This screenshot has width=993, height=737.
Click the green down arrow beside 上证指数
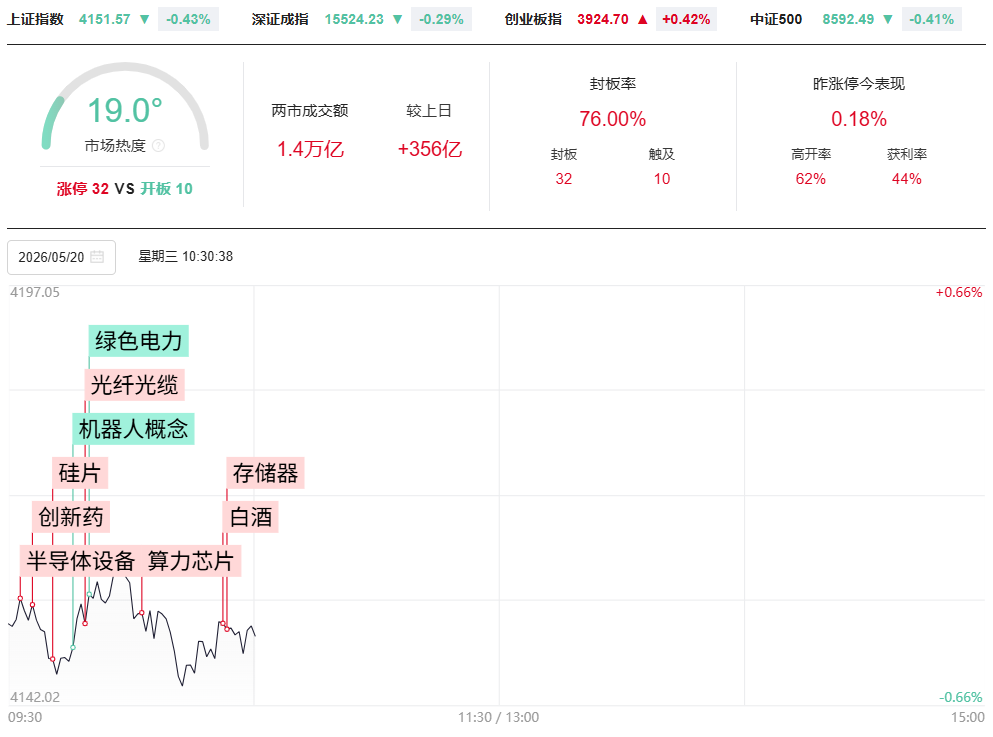[x=144, y=20]
